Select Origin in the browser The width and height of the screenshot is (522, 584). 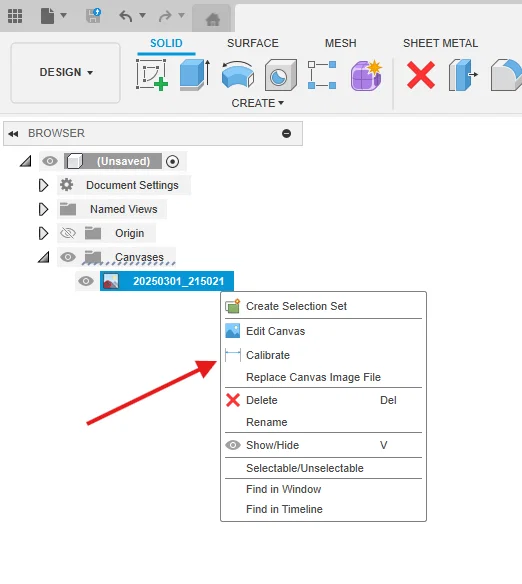pos(130,233)
